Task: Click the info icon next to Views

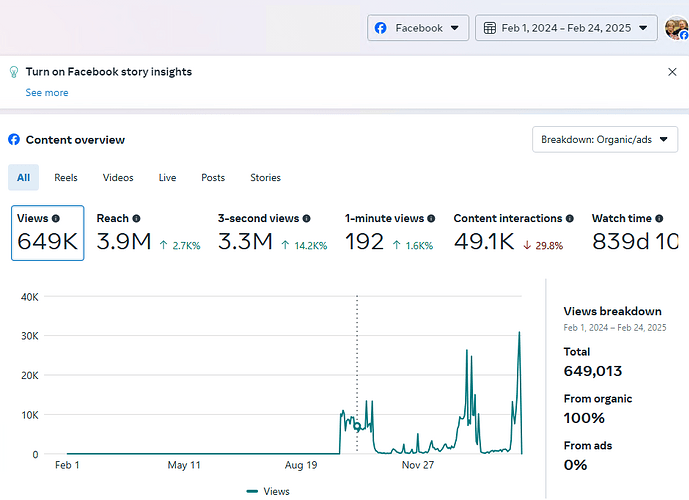Action: (x=56, y=218)
